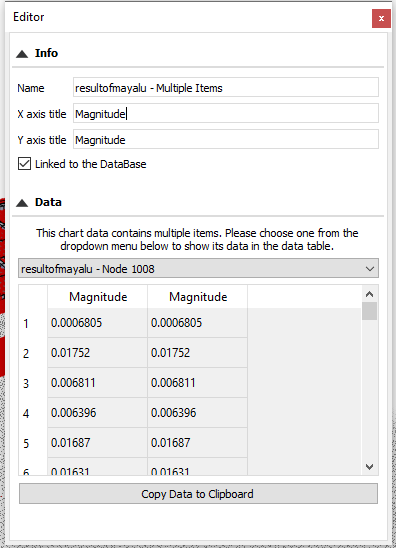Click the table scrollbar thumb
Image resolution: width=396 pixels, height=548 pixels.
(x=369, y=311)
